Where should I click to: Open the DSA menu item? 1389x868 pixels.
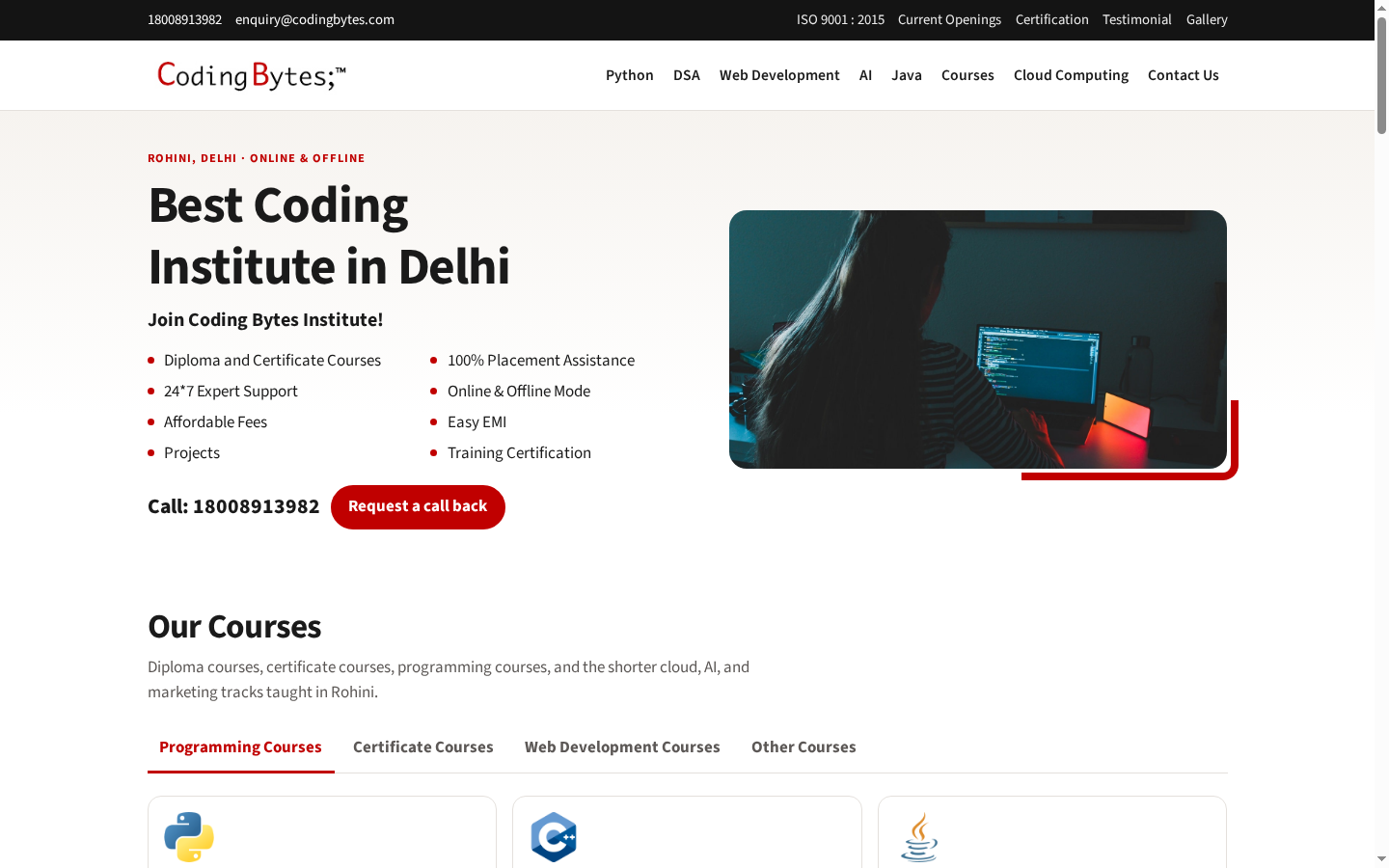click(687, 75)
